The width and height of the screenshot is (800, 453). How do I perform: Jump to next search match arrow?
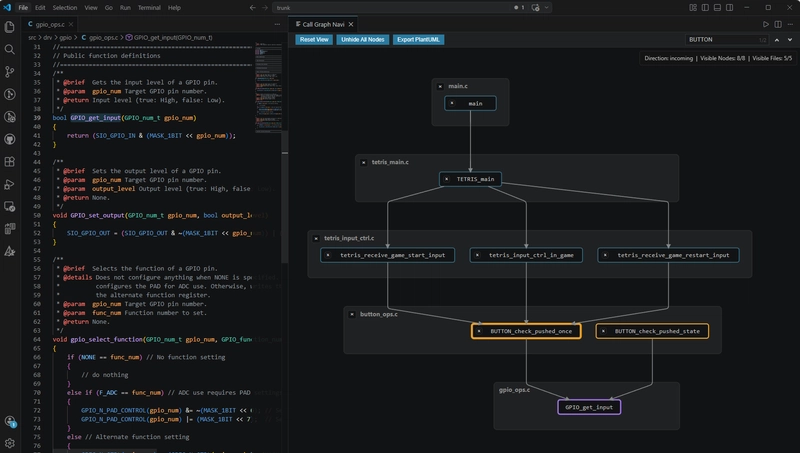790,40
